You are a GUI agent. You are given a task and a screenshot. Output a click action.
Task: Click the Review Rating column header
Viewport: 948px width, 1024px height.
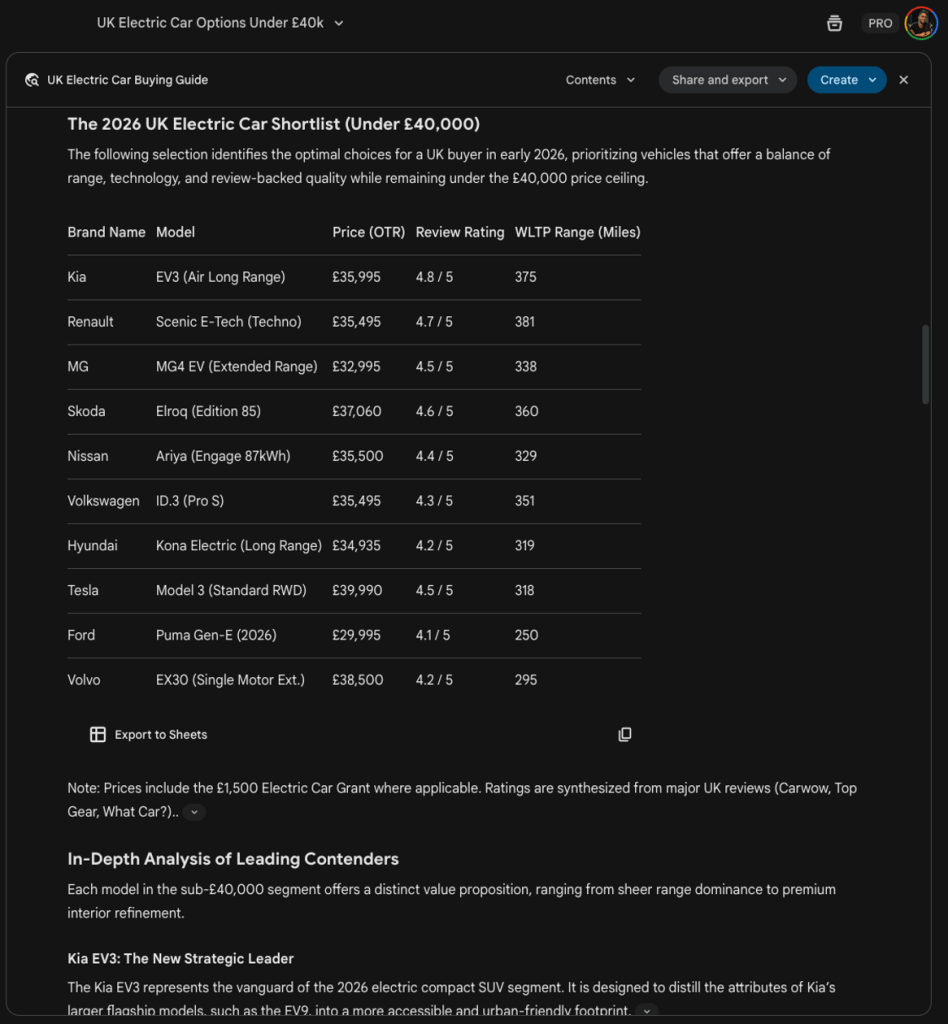(x=459, y=232)
